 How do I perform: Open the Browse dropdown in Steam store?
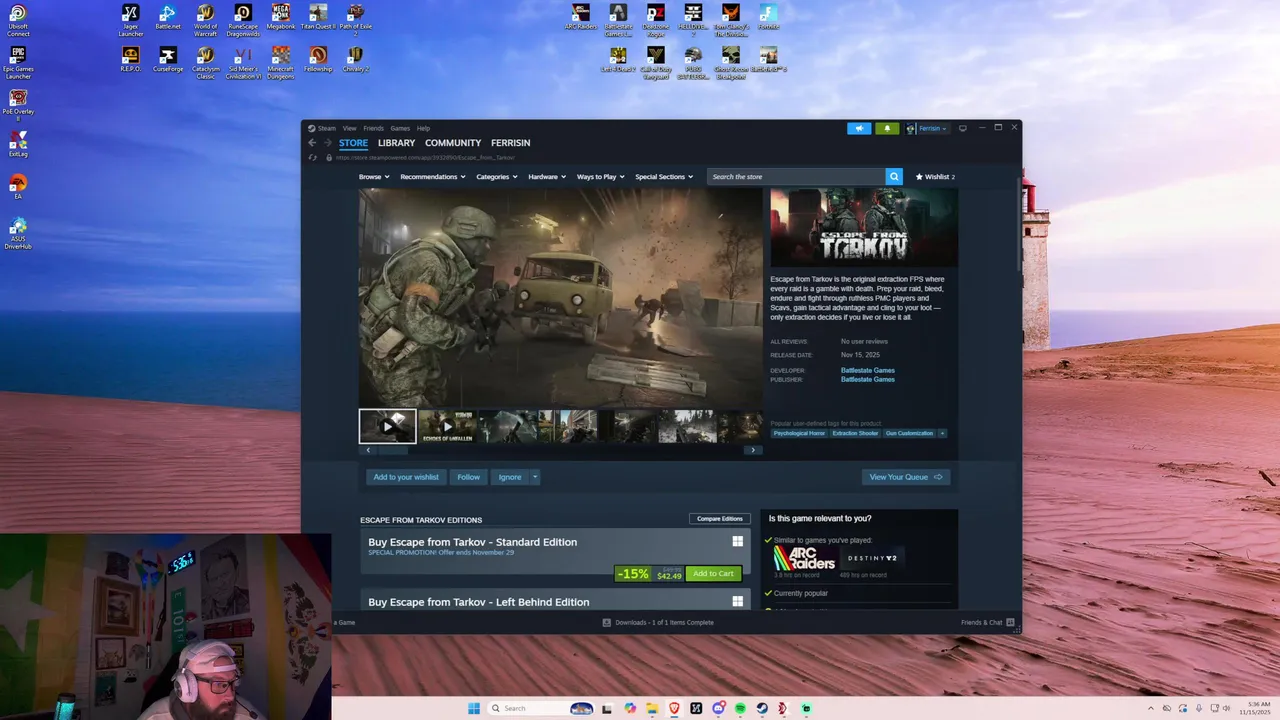coord(373,177)
